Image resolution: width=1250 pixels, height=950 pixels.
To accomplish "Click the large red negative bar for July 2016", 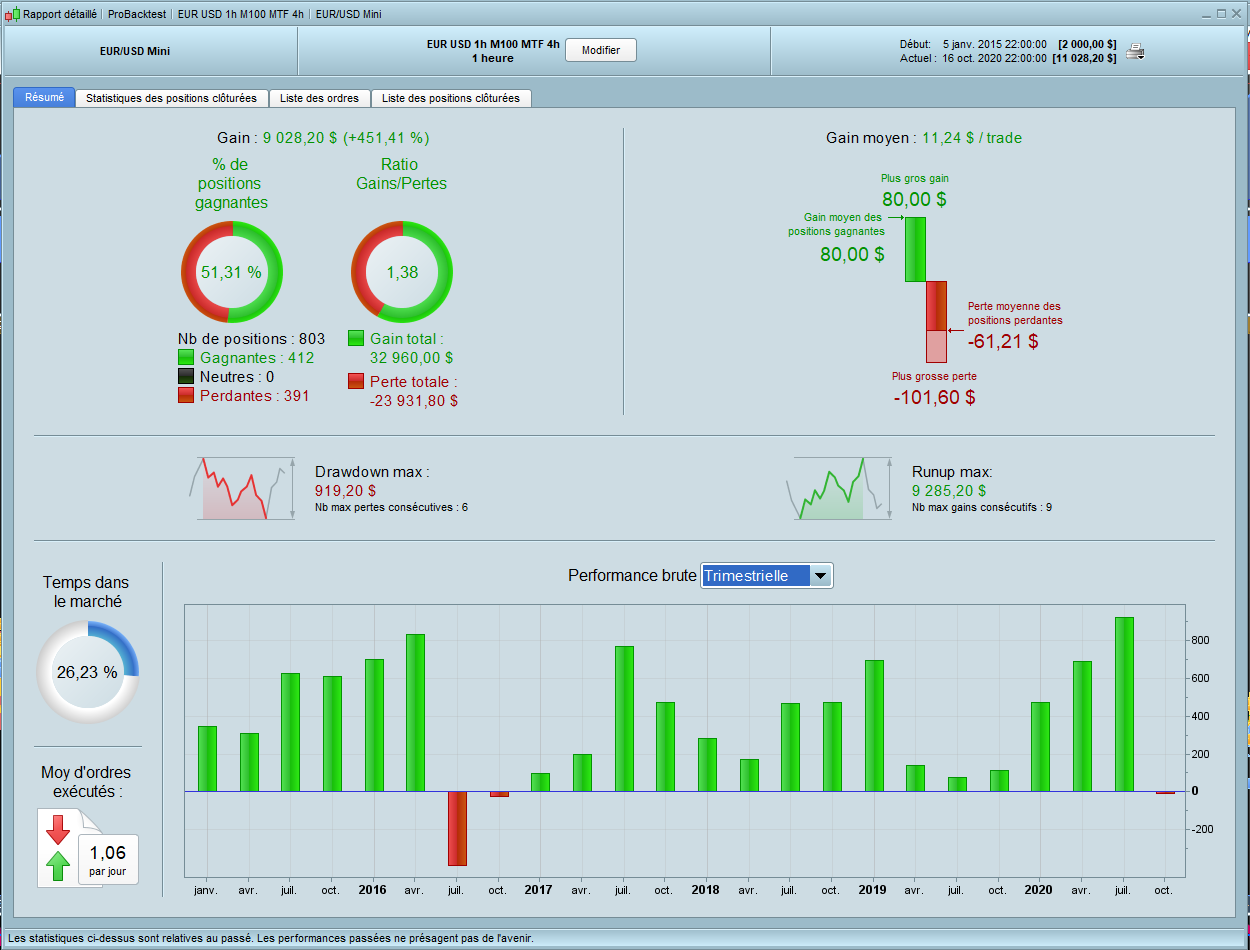I will click(457, 828).
